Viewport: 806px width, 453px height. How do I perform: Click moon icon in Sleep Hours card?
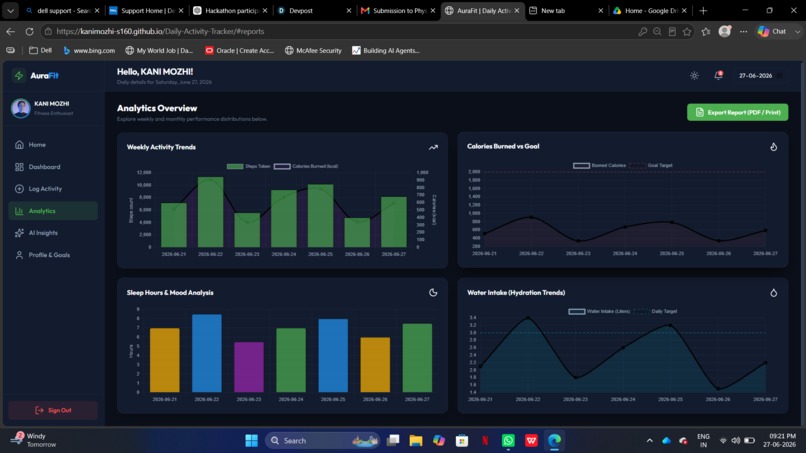click(x=433, y=293)
